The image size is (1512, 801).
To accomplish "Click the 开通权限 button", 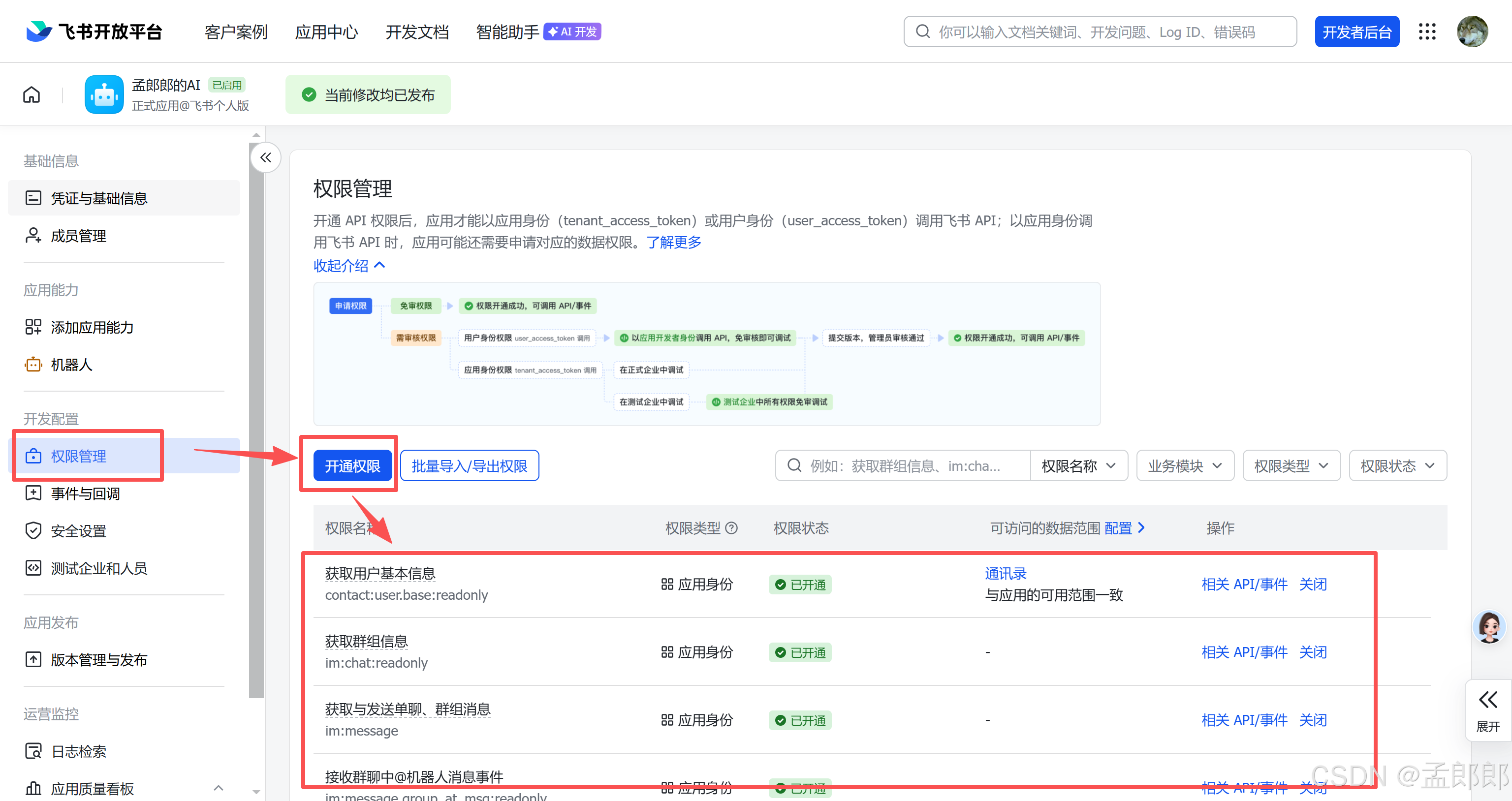I will (x=352, y=466).
